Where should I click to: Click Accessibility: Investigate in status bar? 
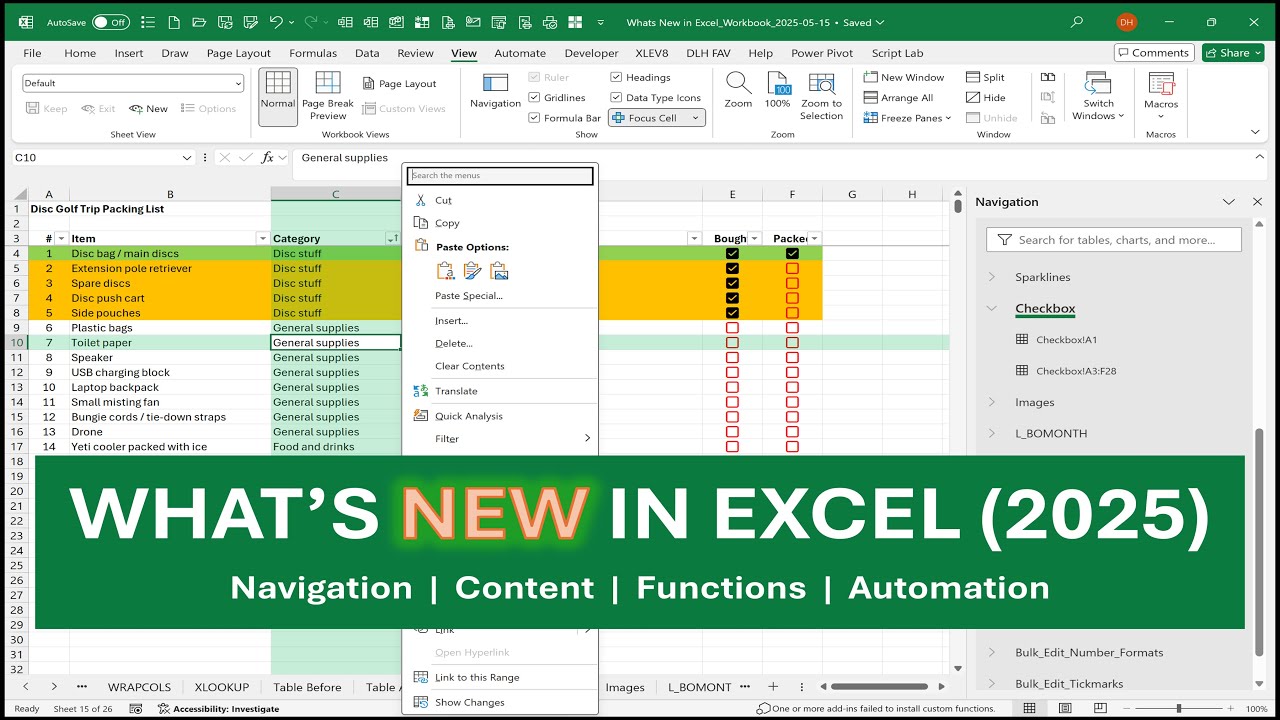218,709
